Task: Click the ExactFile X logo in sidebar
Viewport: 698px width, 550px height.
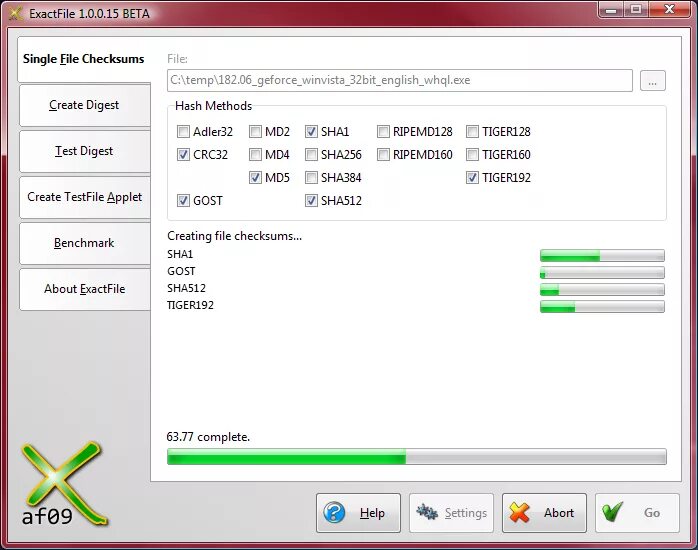Action: point(63,482)
